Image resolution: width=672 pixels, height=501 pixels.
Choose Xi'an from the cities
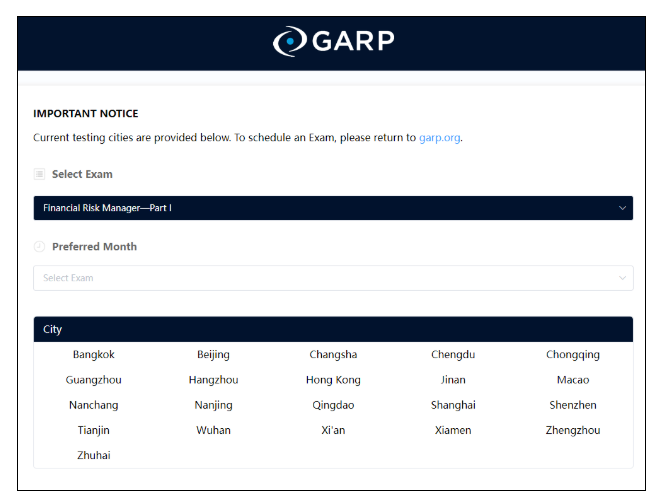pyautogui.click(x=333, y=430)
